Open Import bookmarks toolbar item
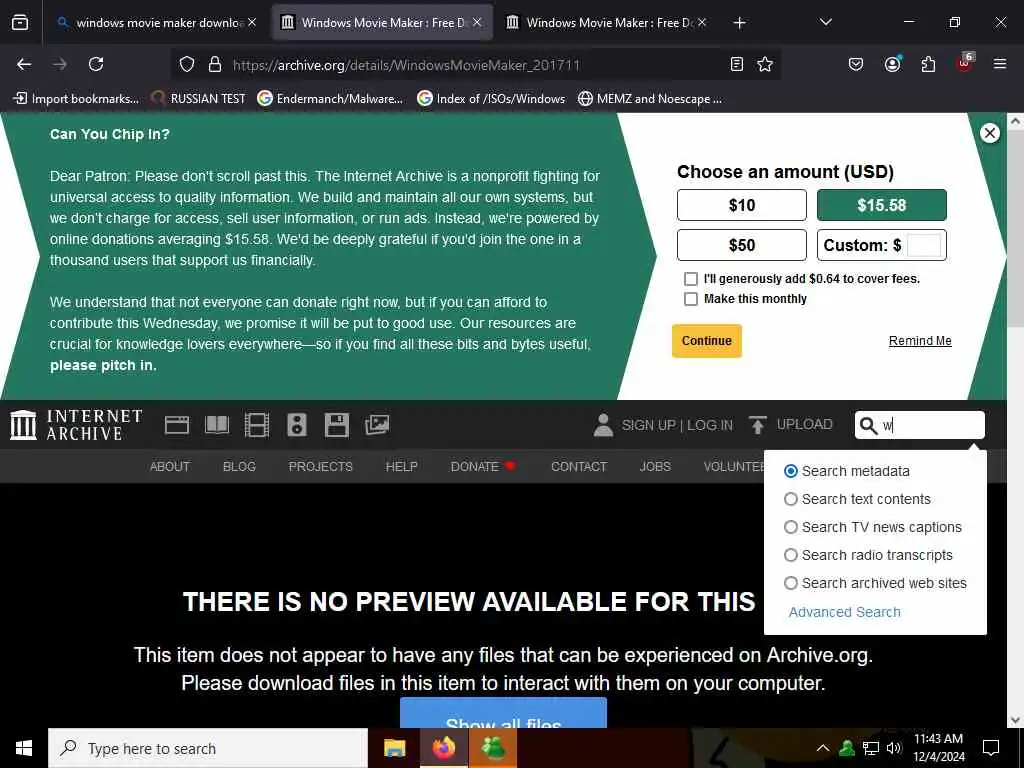The image size is (1024, 768). pos(76,99)
